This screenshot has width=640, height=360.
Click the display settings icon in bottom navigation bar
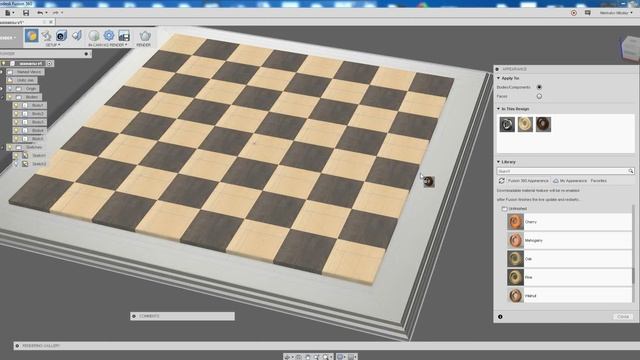click(340, 357)
